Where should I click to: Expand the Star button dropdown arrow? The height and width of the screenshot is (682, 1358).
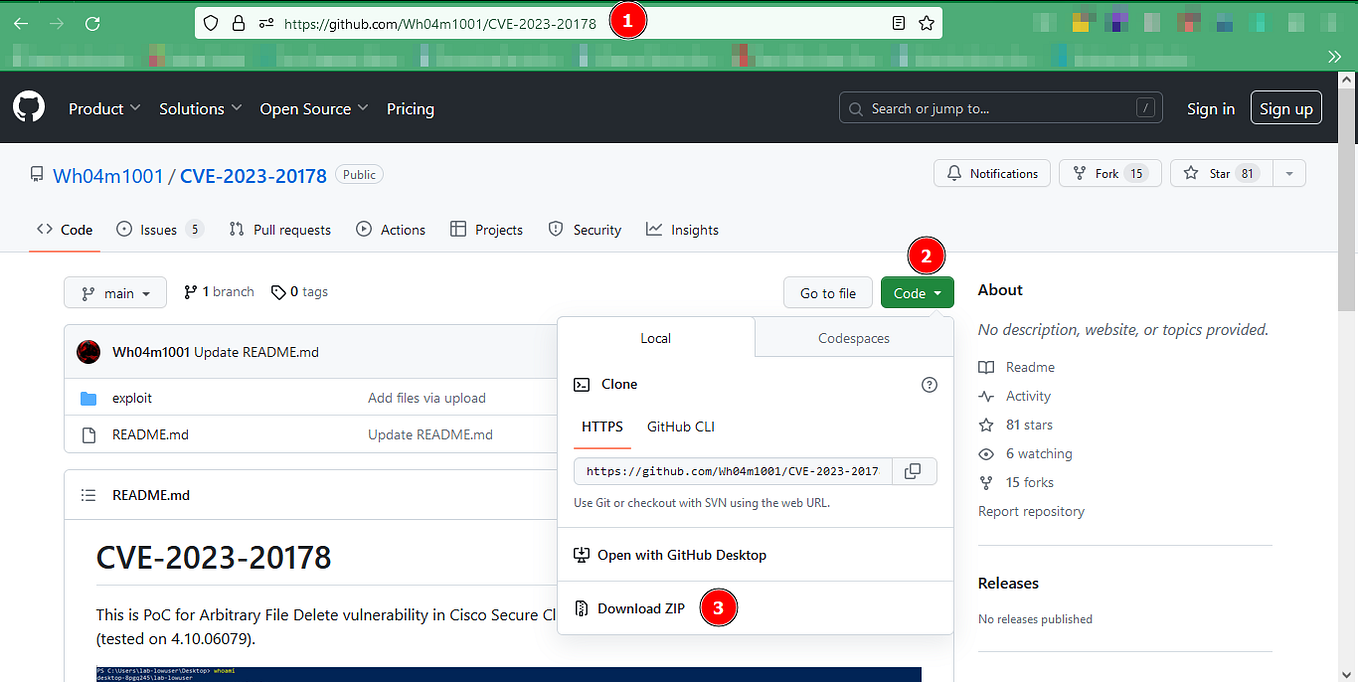(x=1288, y=172)
